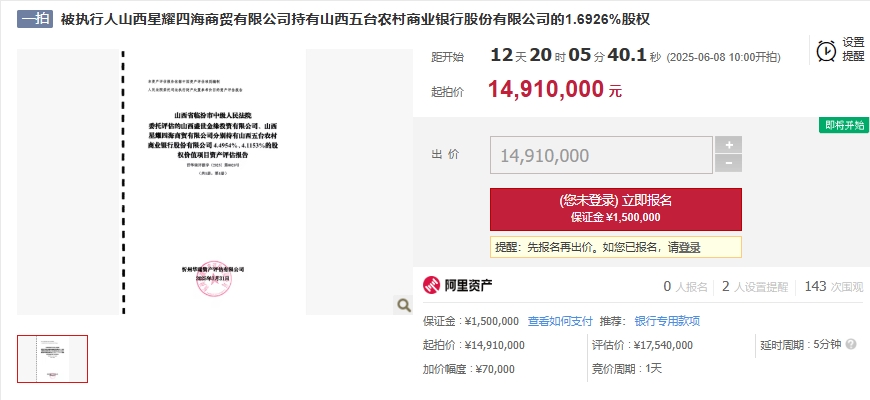Click the auction title about 山西五台农村商业银行股权
The width and height of the screenshot is (870, 400).
pos(355,19)
